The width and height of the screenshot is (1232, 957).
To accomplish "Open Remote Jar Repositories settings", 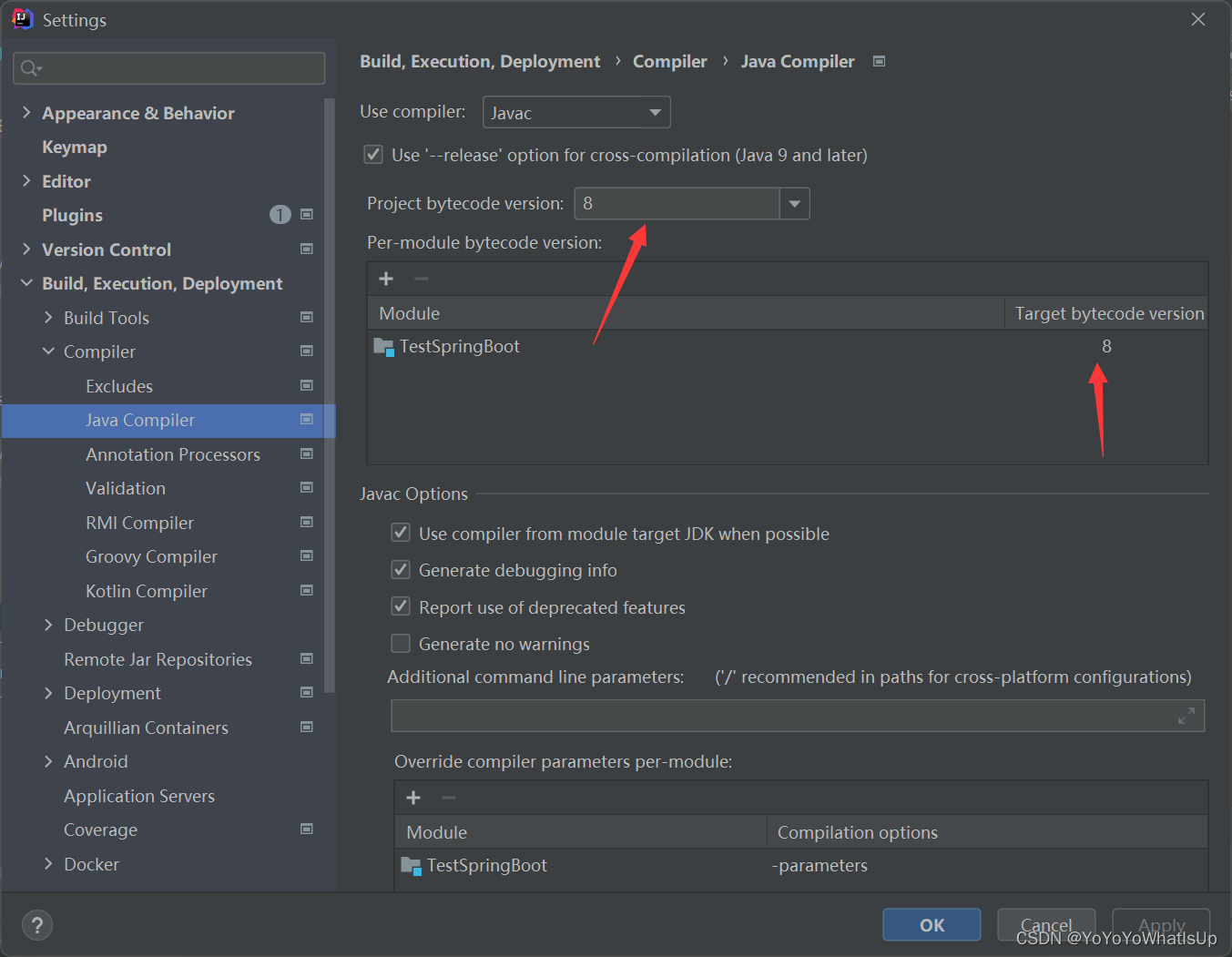I will point(158,659).
